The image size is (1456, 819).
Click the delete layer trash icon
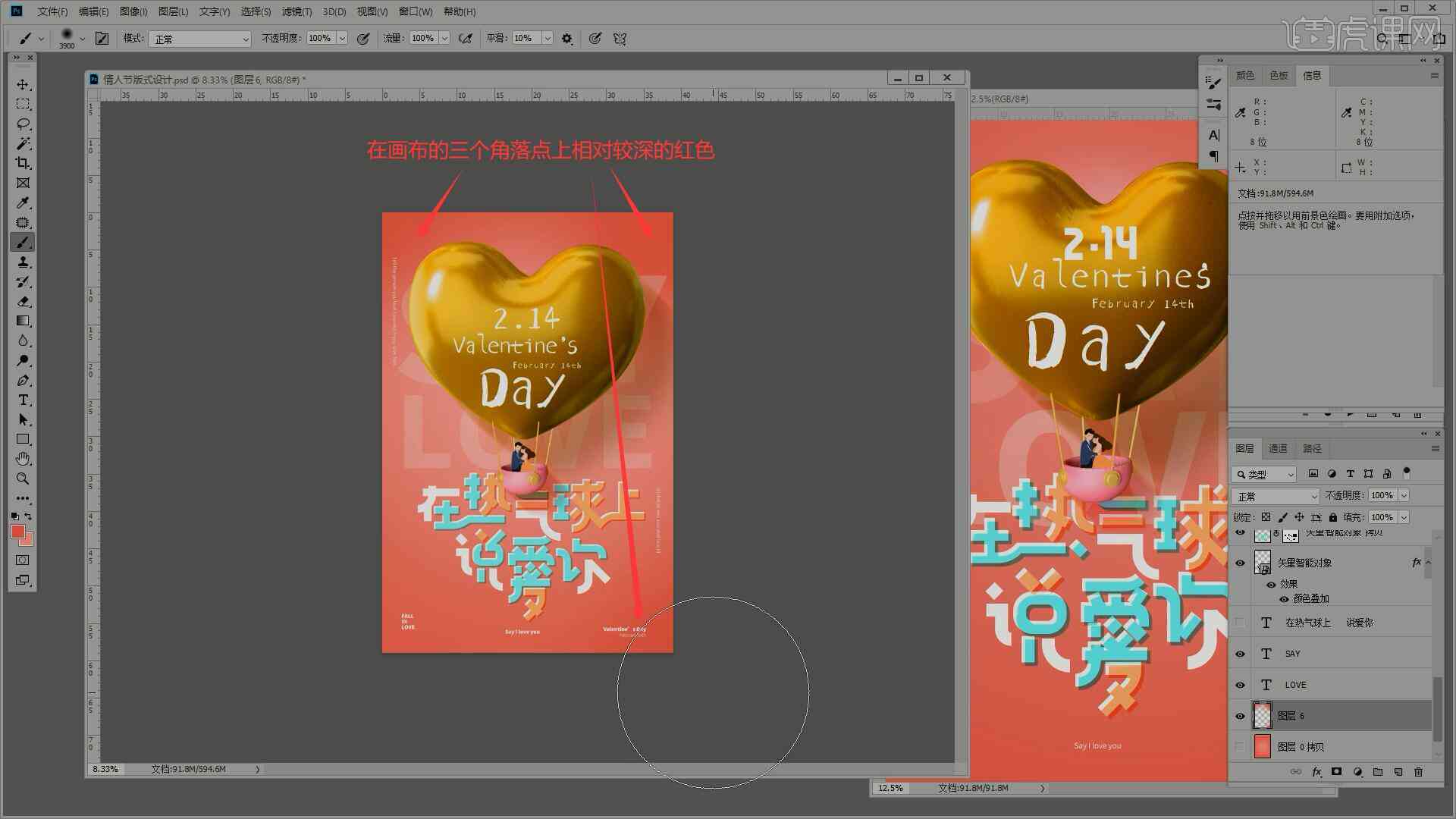pos(1418,772)
